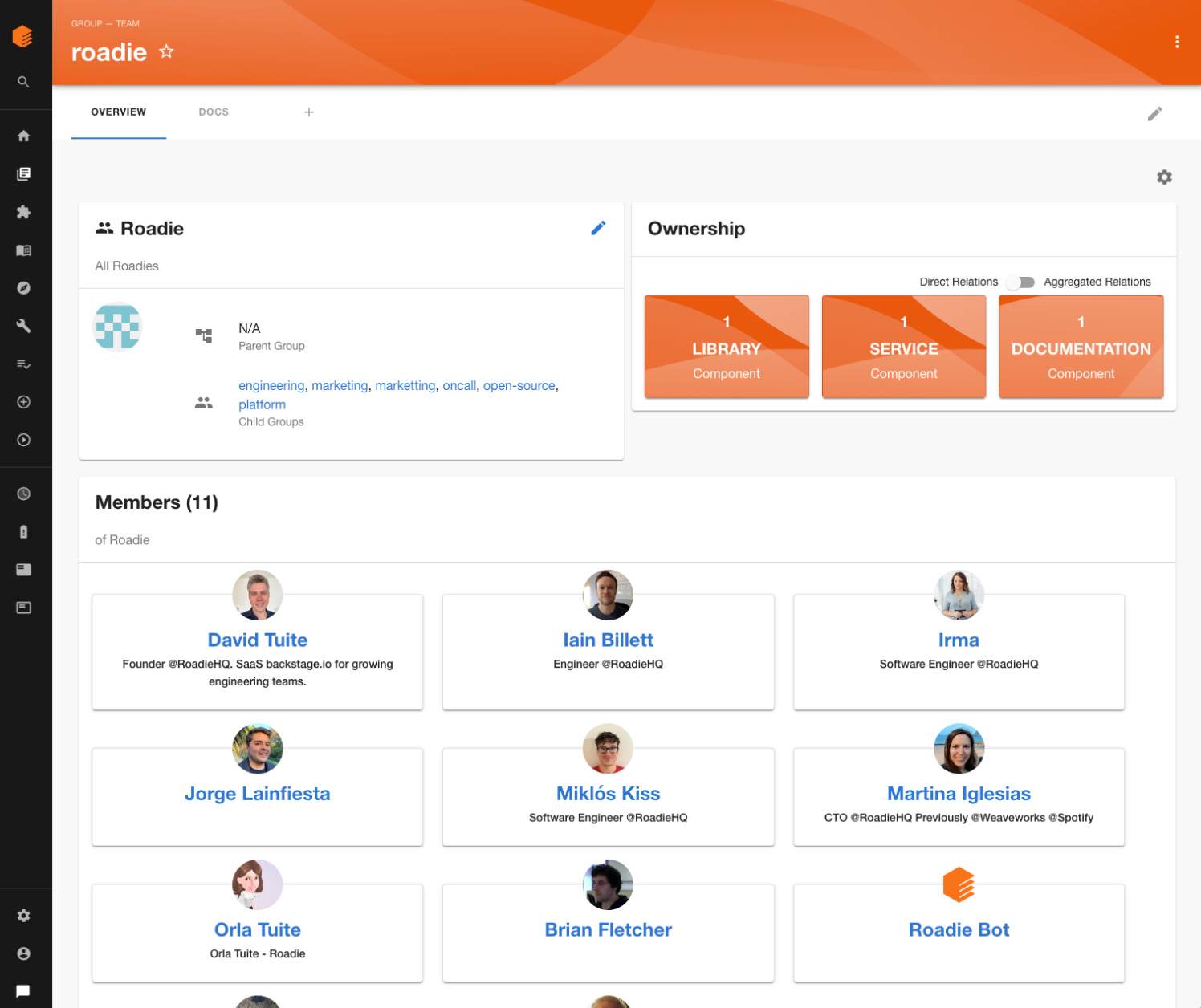
Task: Click the Create circled-plus icon
Action: pos(23,402)
